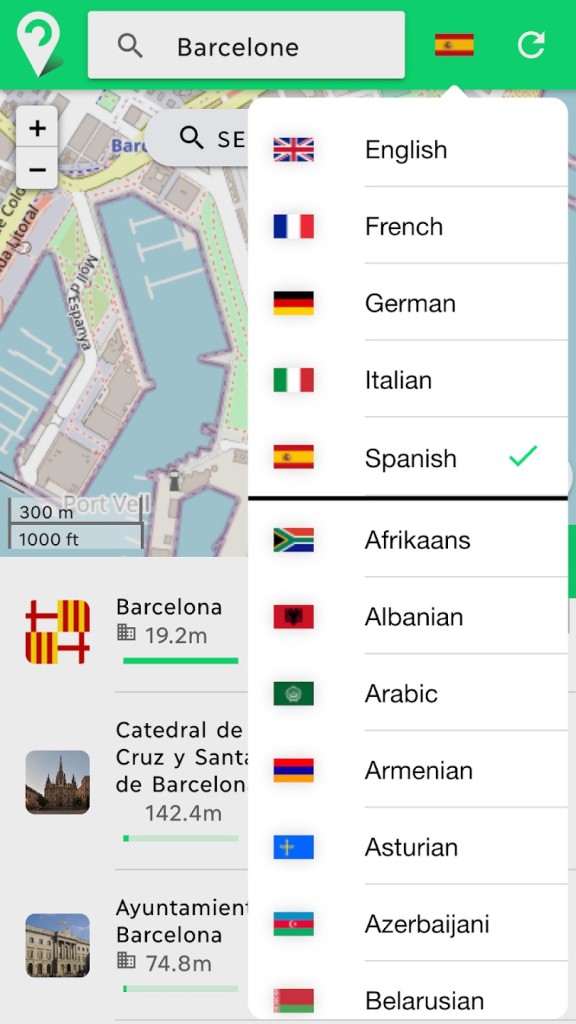Click the magnifier icon in search field
Viewport: 576px width, 1024px height.
(x=130, y=46)
